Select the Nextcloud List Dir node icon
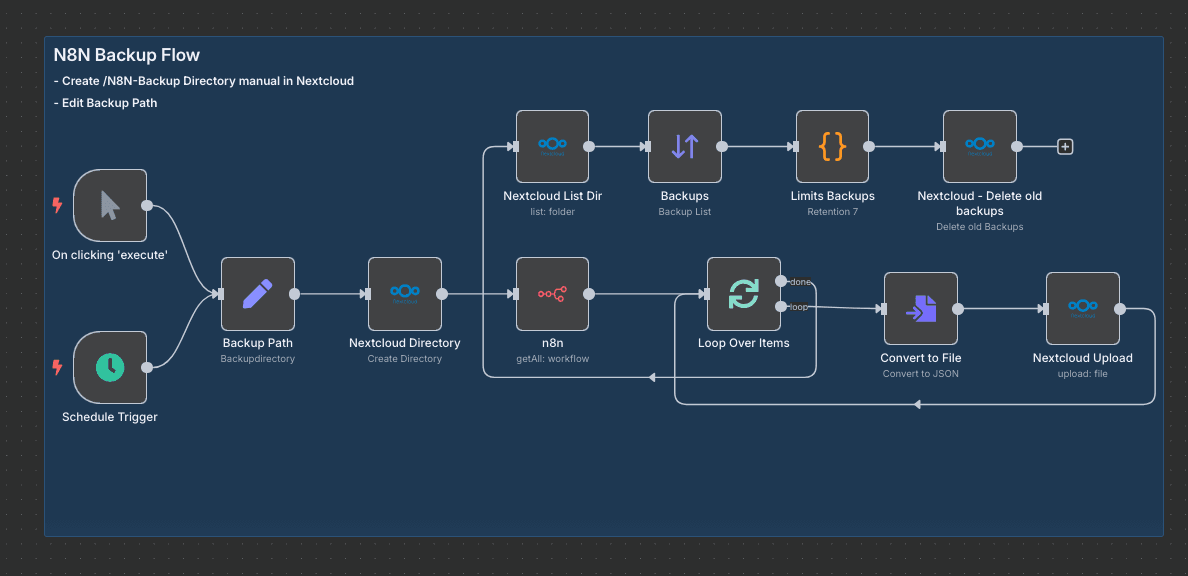Viewport: 1188px width, 576px height. (x=552, y=147)
